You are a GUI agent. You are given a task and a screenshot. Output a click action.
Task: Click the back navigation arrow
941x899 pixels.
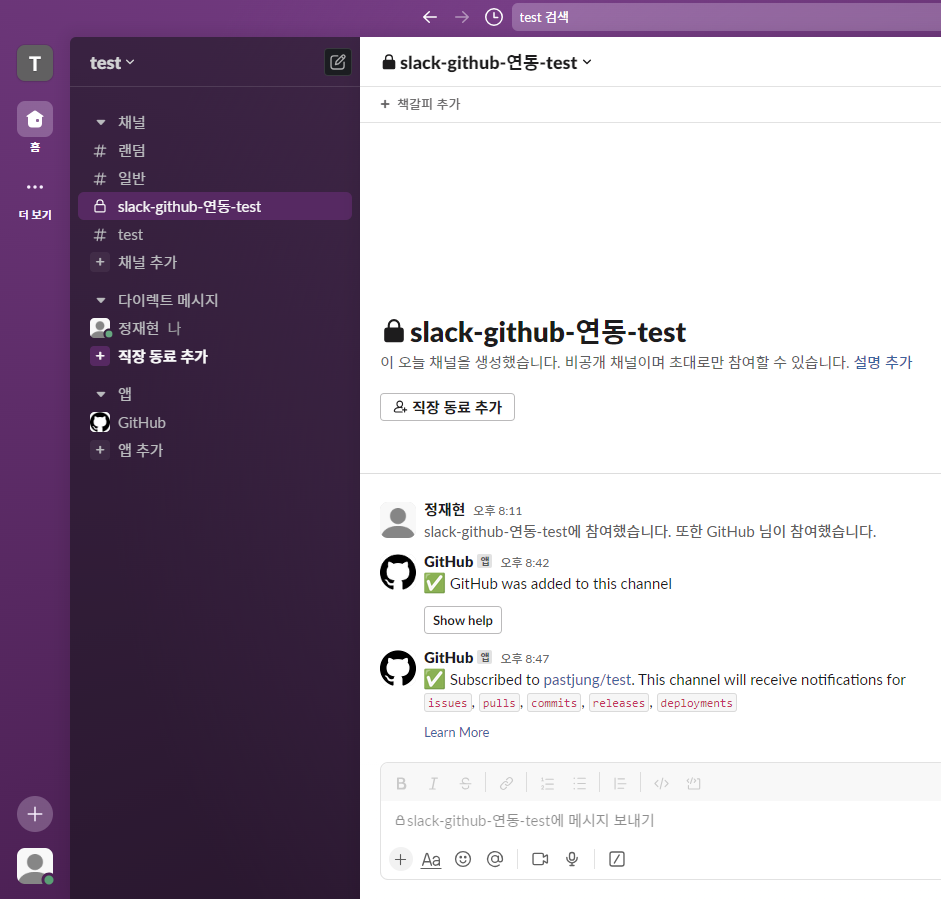[x=430, y=17]
